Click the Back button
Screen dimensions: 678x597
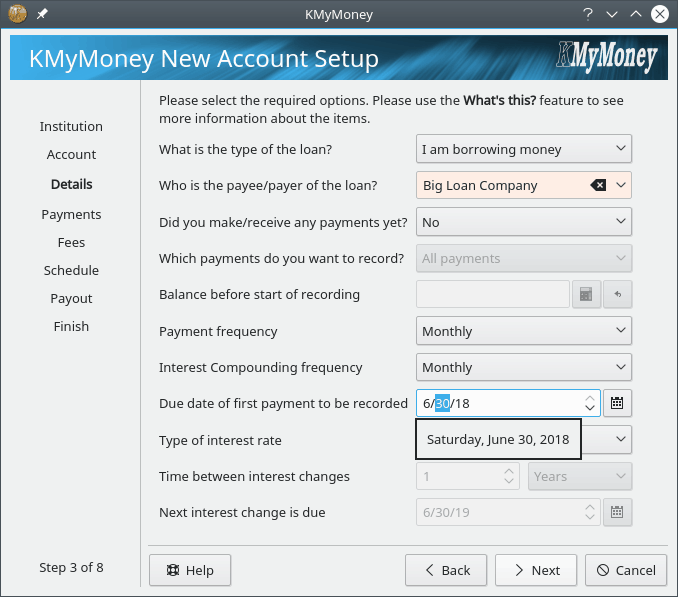pyautogui.click(x=446, y=570)
